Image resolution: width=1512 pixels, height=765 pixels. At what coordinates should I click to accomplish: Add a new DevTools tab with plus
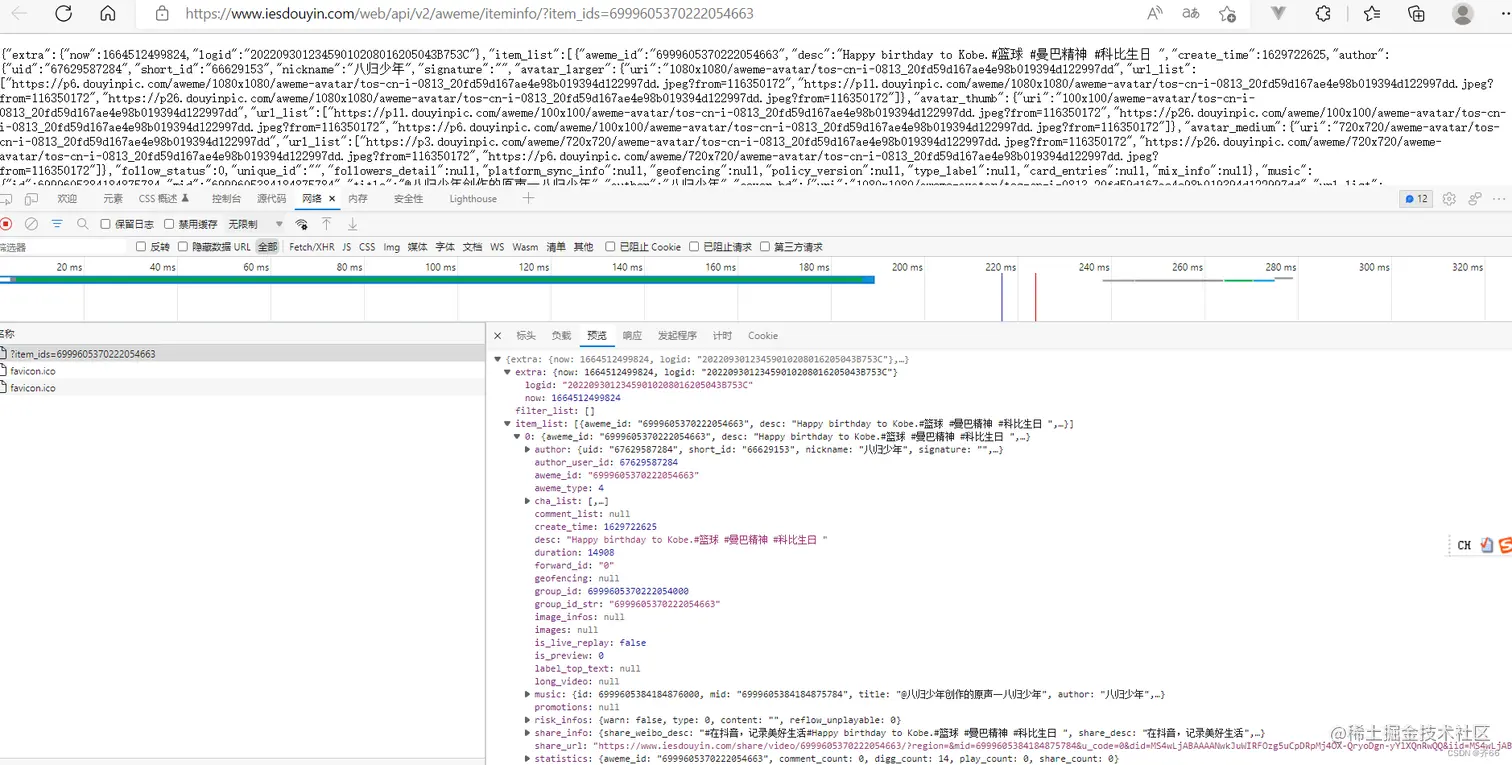tap(529, 199)
